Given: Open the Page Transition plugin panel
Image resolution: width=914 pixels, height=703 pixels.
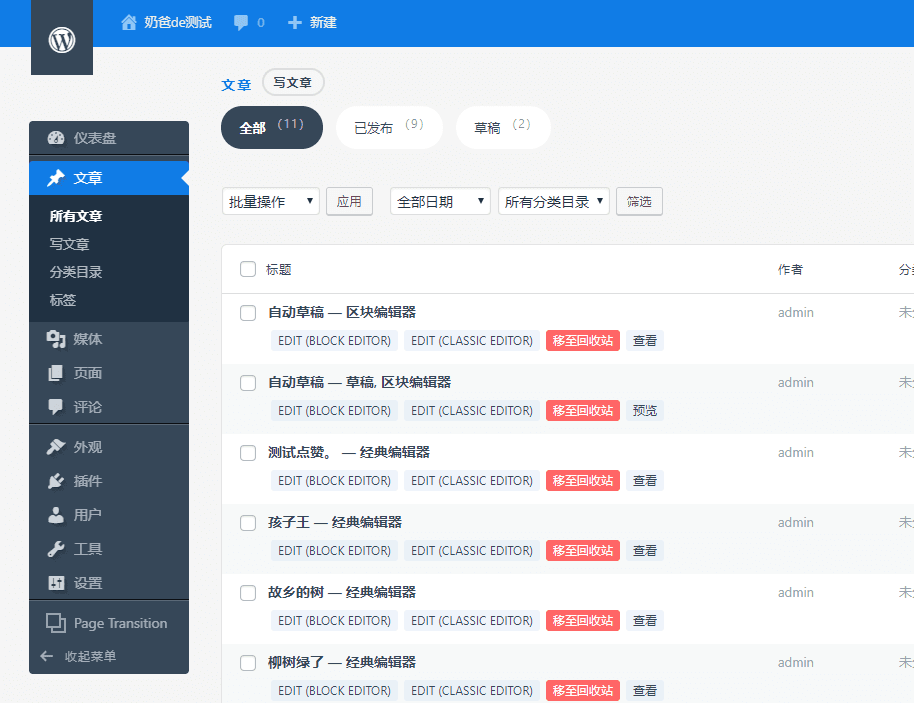Looking at the screenshot, I should coord(118,623).
